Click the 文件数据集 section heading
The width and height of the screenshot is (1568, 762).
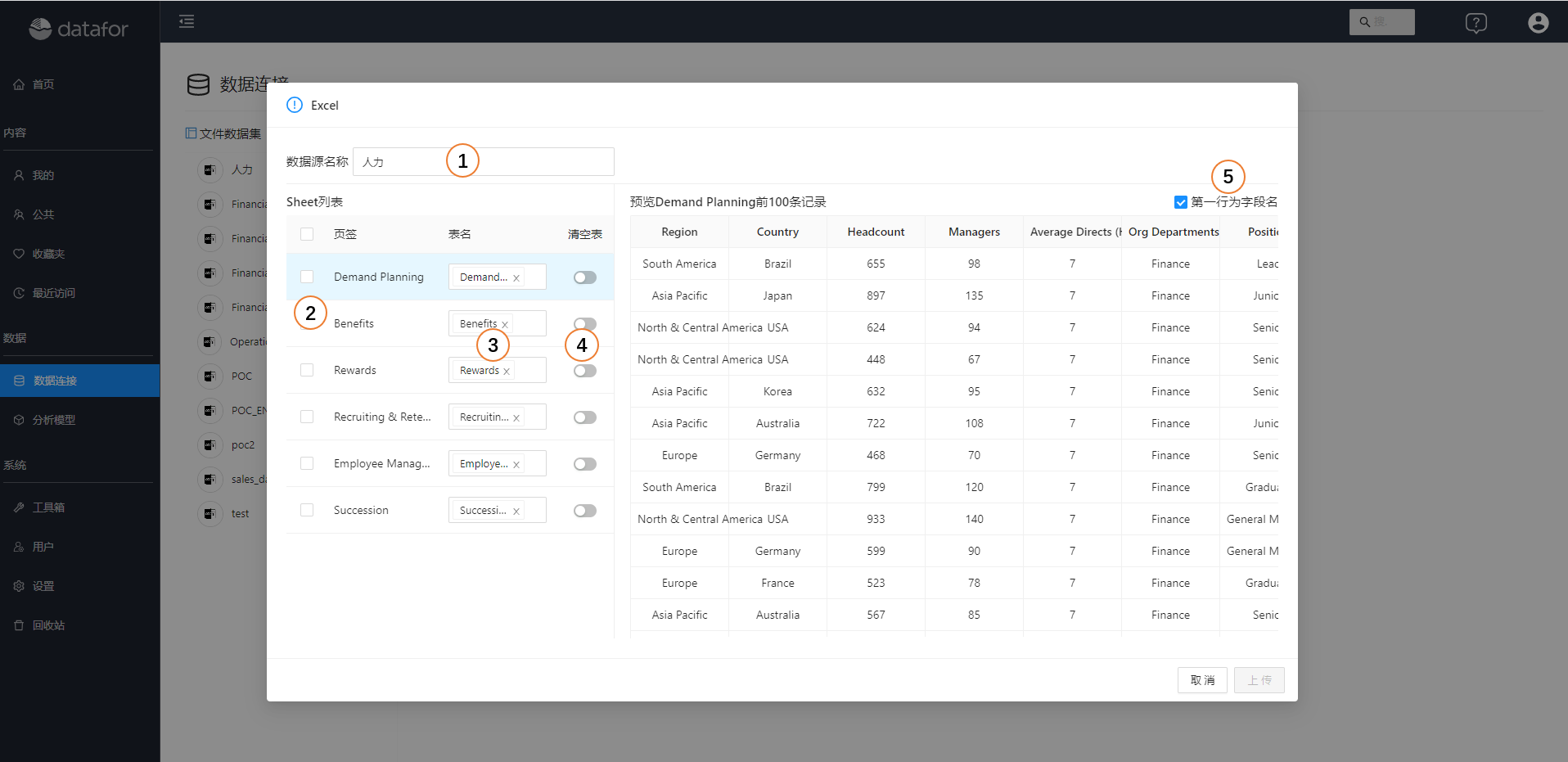(230, 133)
